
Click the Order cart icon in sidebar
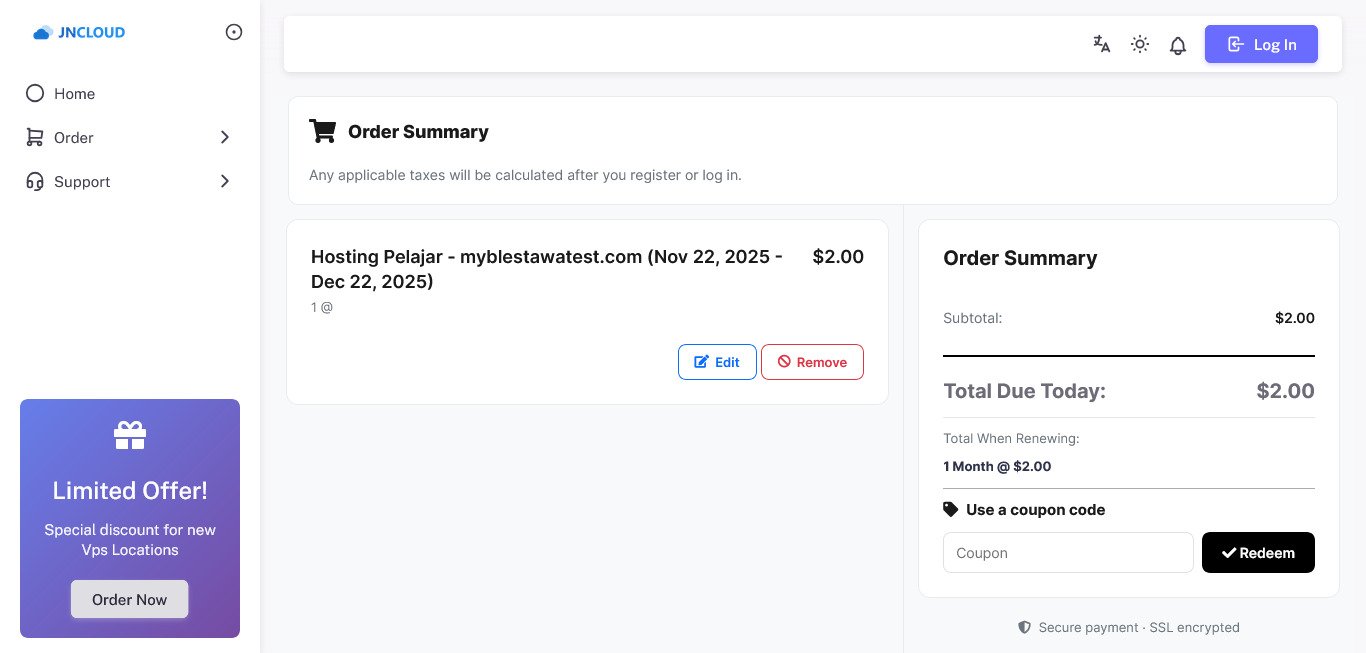(35, 137)
